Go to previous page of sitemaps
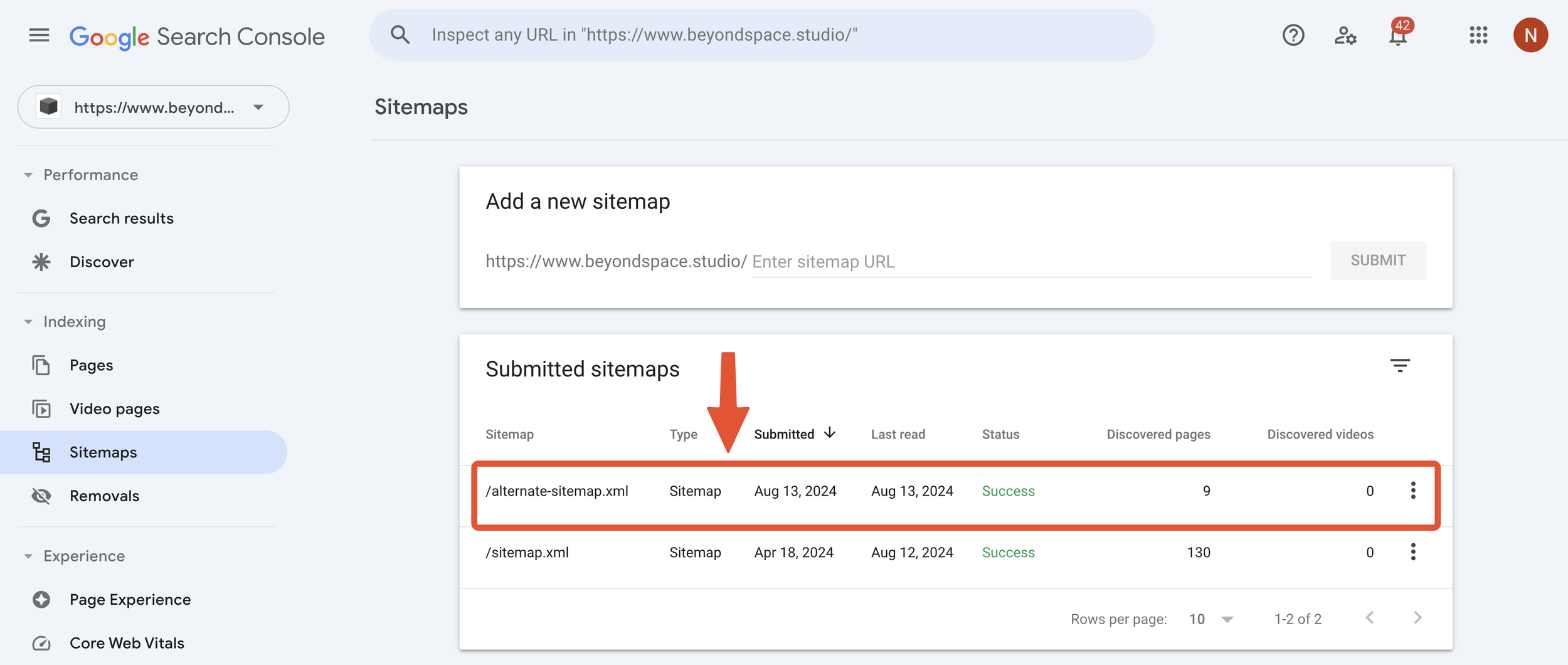Screen dimensions: 1568x665 (x=1370, y=618)
